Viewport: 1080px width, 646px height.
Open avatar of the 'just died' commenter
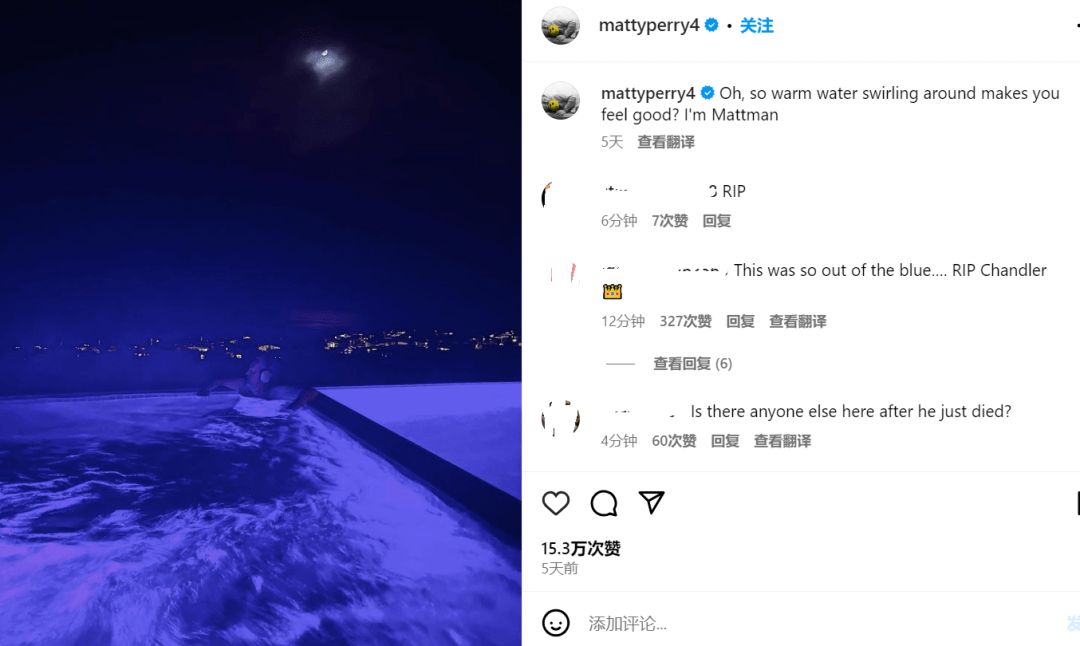(561, 419)
